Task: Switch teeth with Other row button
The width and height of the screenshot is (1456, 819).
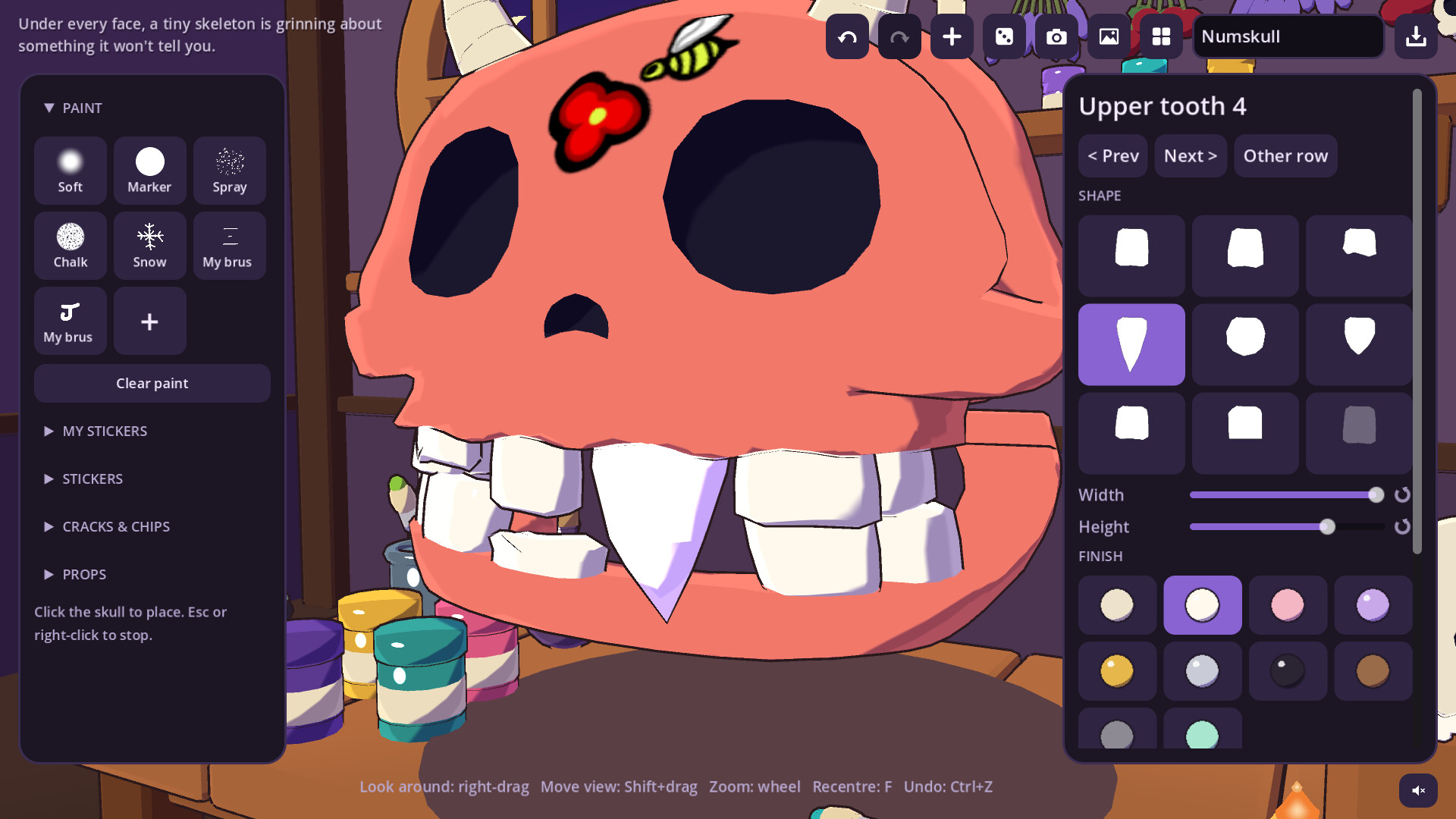Action: click(1285, 156)
